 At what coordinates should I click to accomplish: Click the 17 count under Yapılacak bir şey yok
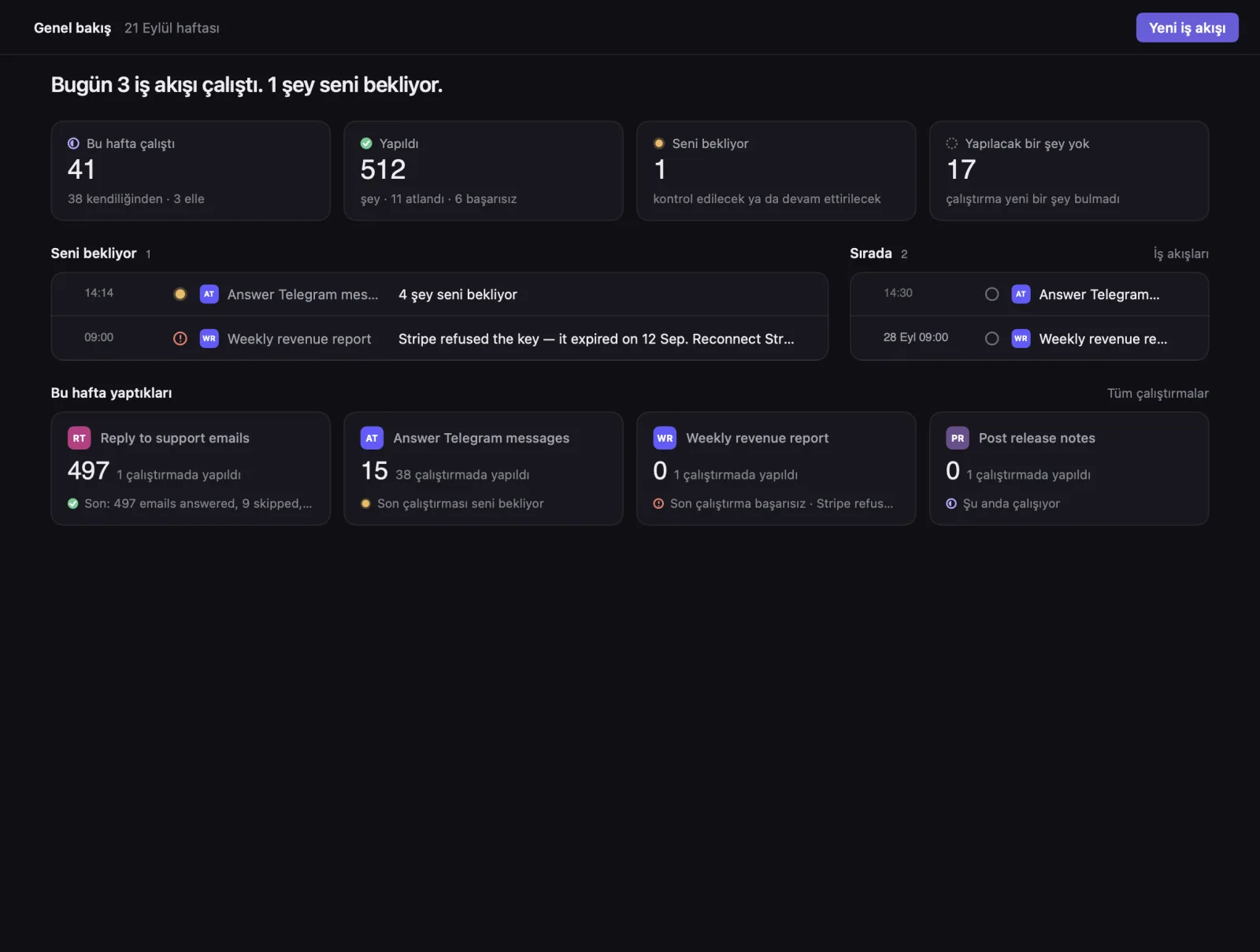pyautogui.click(x=961, y=169)
